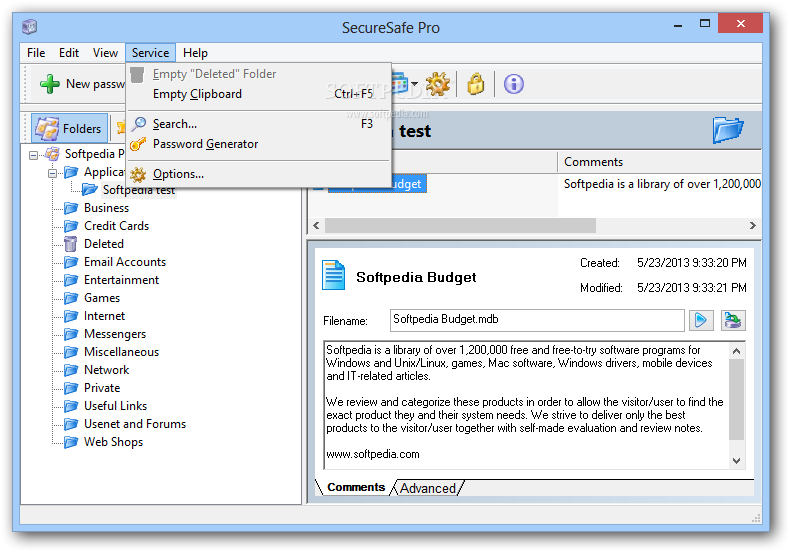The height and width of the screenshot is (552, 790).
Task: Click the Softpedia Budget document icon
Action: (334, 275)
